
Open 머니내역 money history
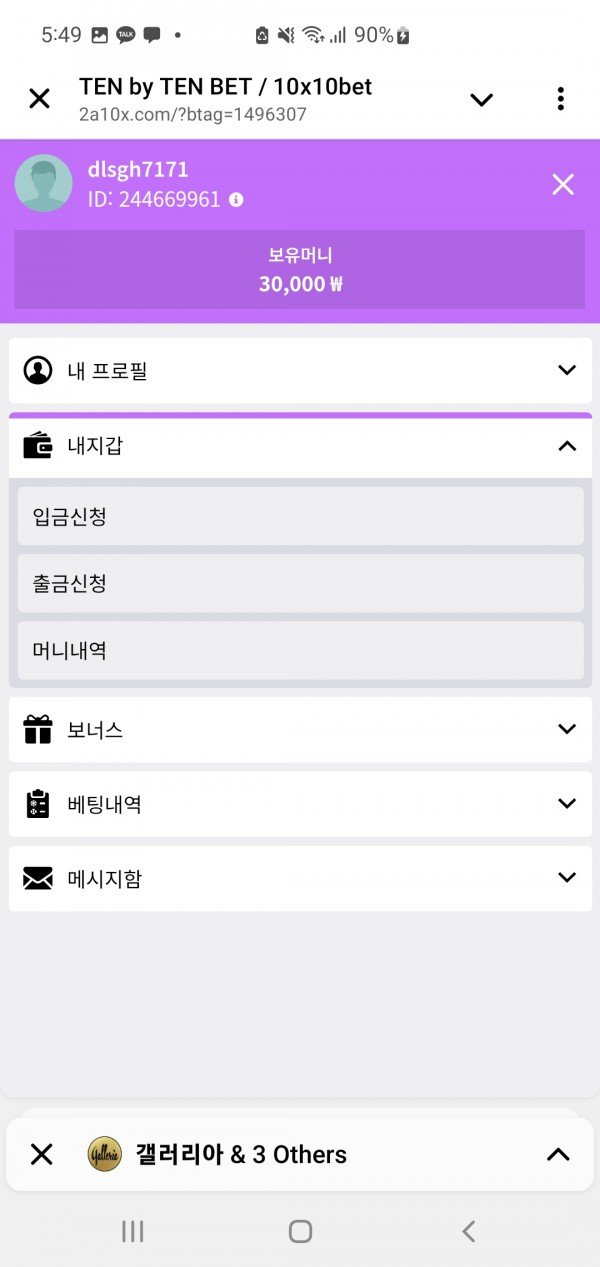pos(300,650)
